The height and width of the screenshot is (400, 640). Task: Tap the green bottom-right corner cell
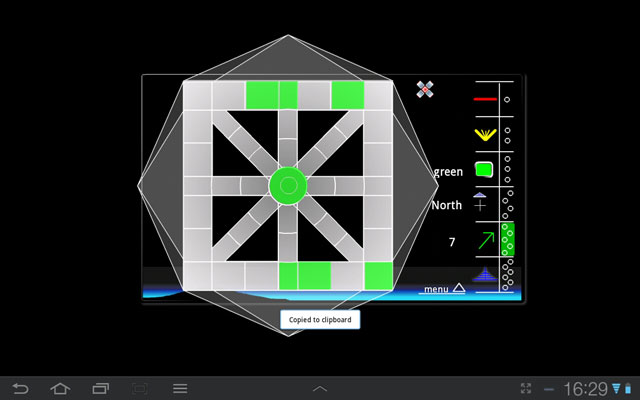pyautogui.click(x=378, y=276)
